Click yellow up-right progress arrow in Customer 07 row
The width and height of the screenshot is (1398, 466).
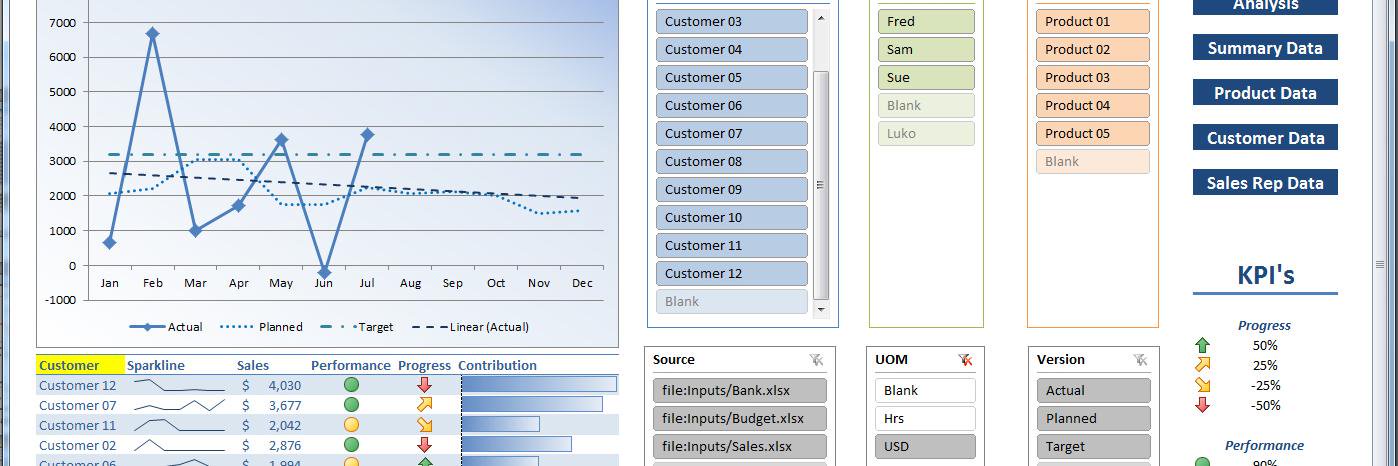point(424,405)
